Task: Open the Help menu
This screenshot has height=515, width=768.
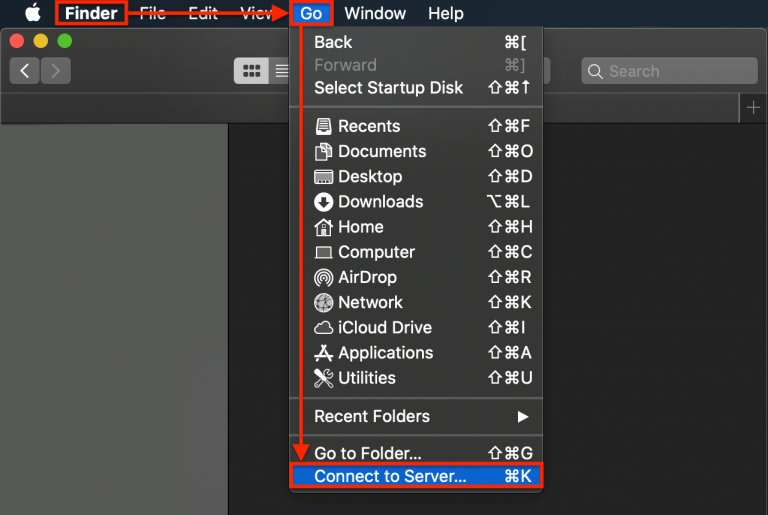Action: pos(445,13)
